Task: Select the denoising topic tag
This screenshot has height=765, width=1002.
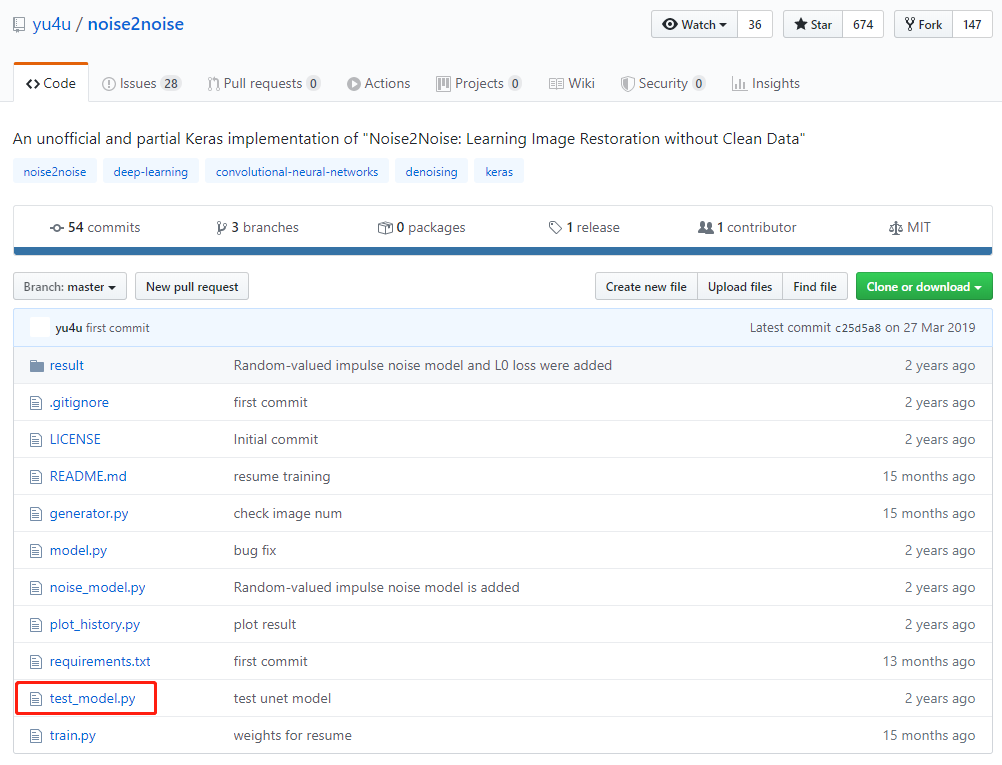Action: tap(431, 171)
